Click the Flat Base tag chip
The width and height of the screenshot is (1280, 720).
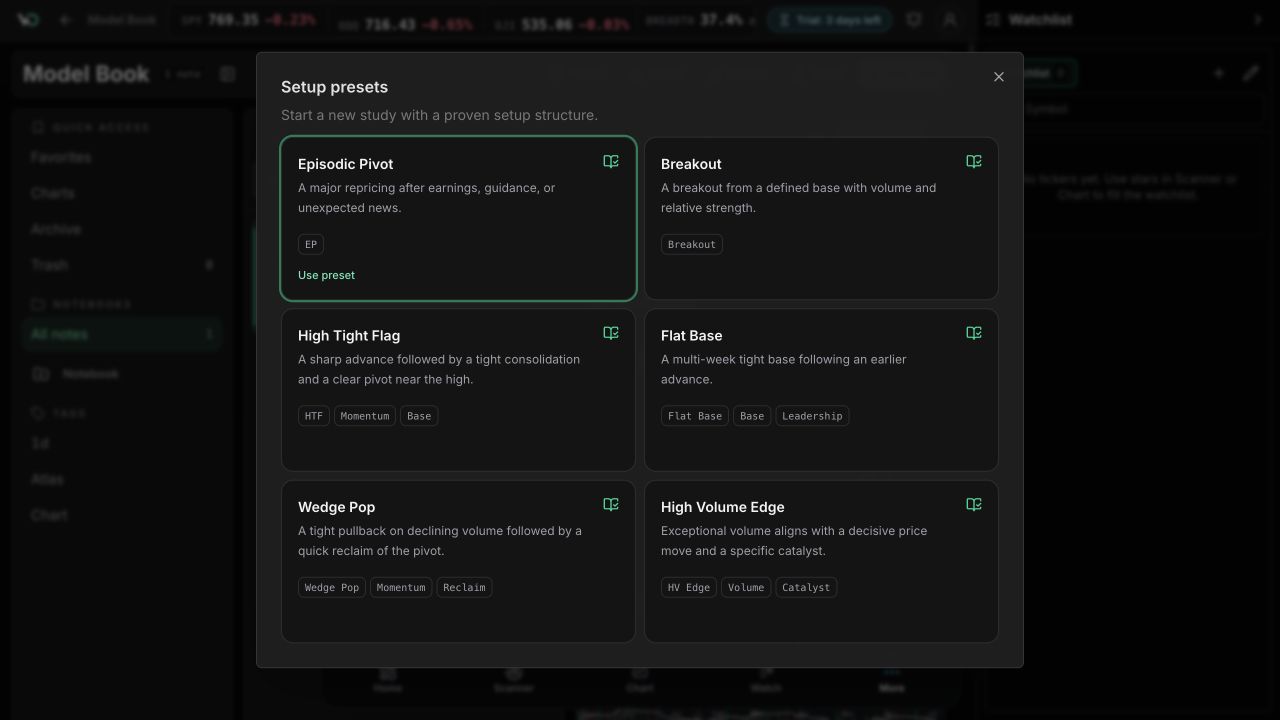coord(695,416)
